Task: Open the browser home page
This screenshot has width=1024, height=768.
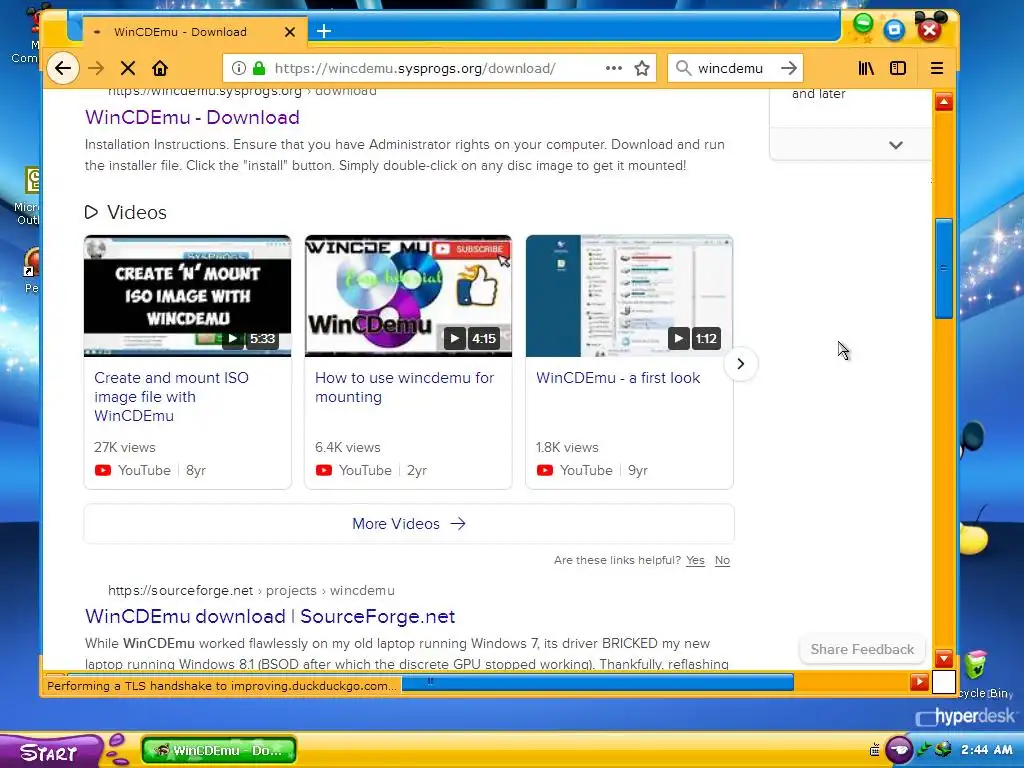Action: click(x=160, y=68)
